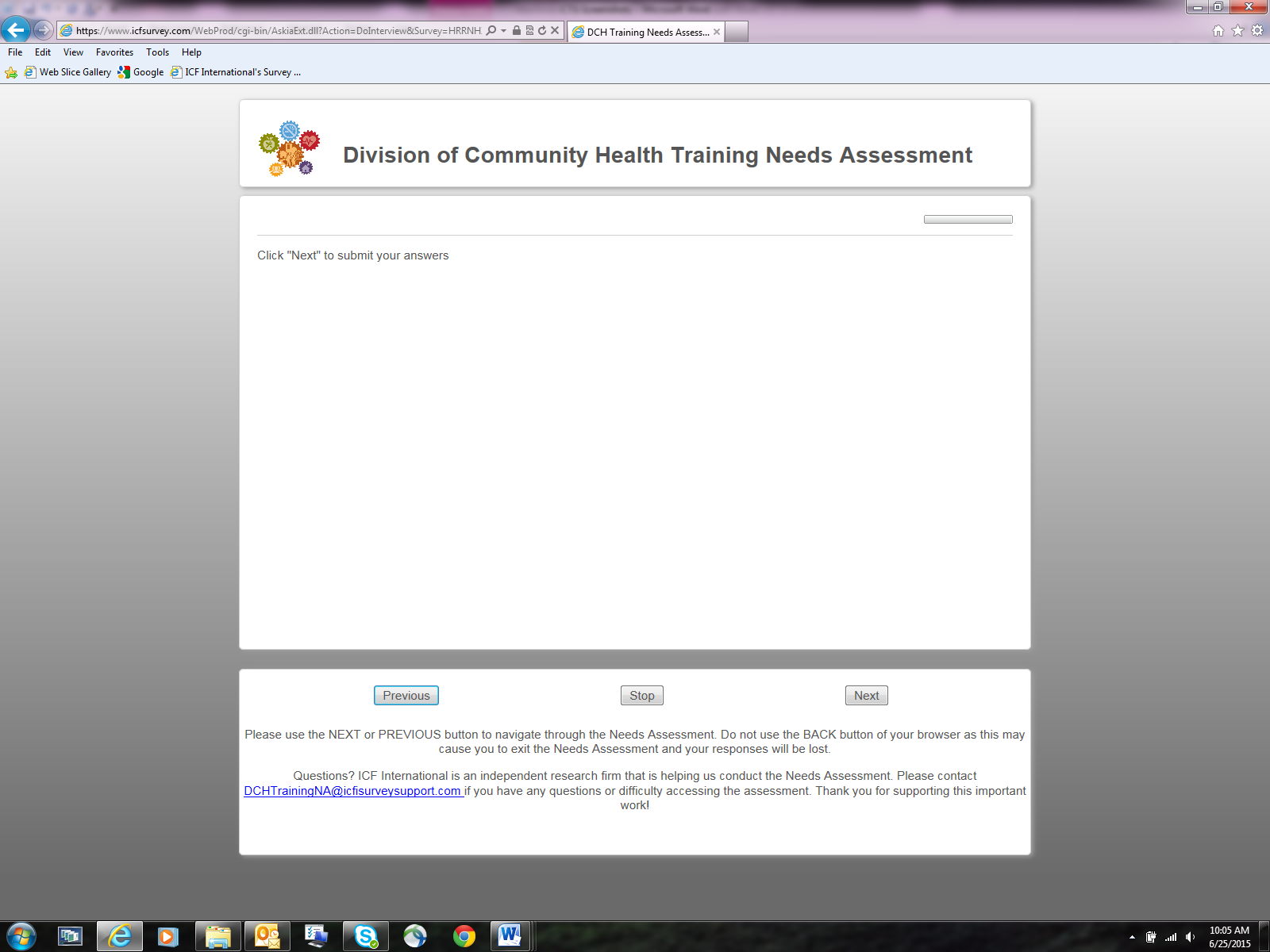Click the Stop loading X in address bar

pos(555,30)
